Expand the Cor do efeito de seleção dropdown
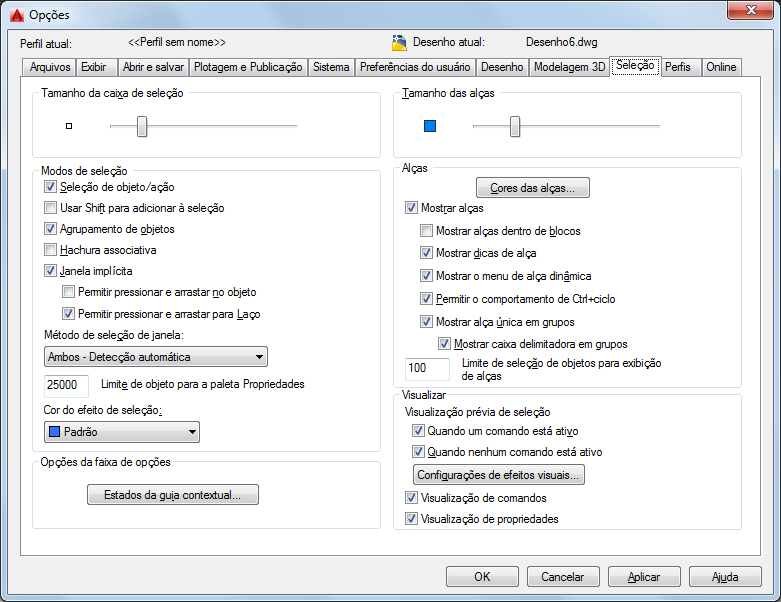This screenshot has height=602, width=781. (x=122, y=432)
